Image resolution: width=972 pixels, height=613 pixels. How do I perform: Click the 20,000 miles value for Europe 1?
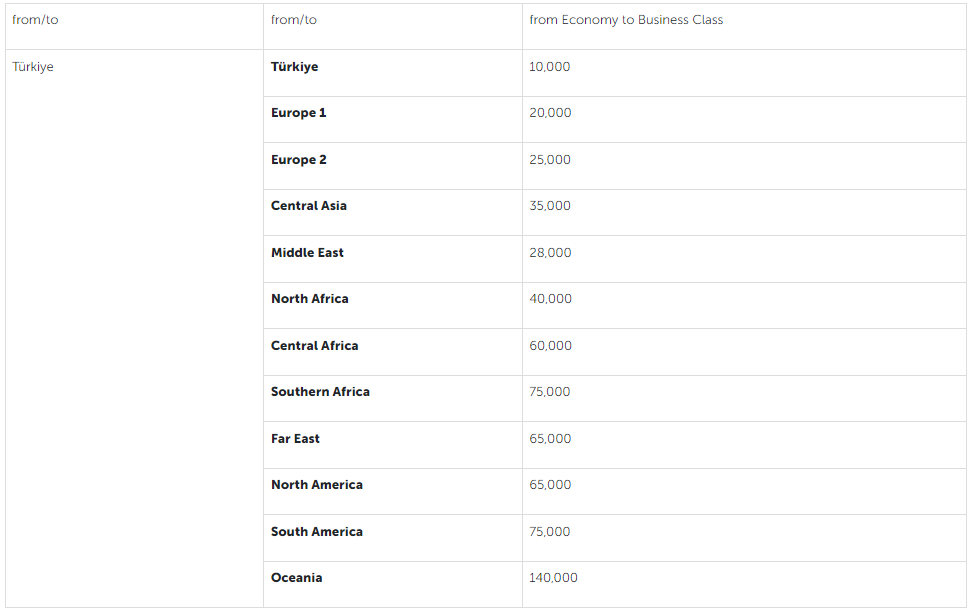click(x=550, y=113)
